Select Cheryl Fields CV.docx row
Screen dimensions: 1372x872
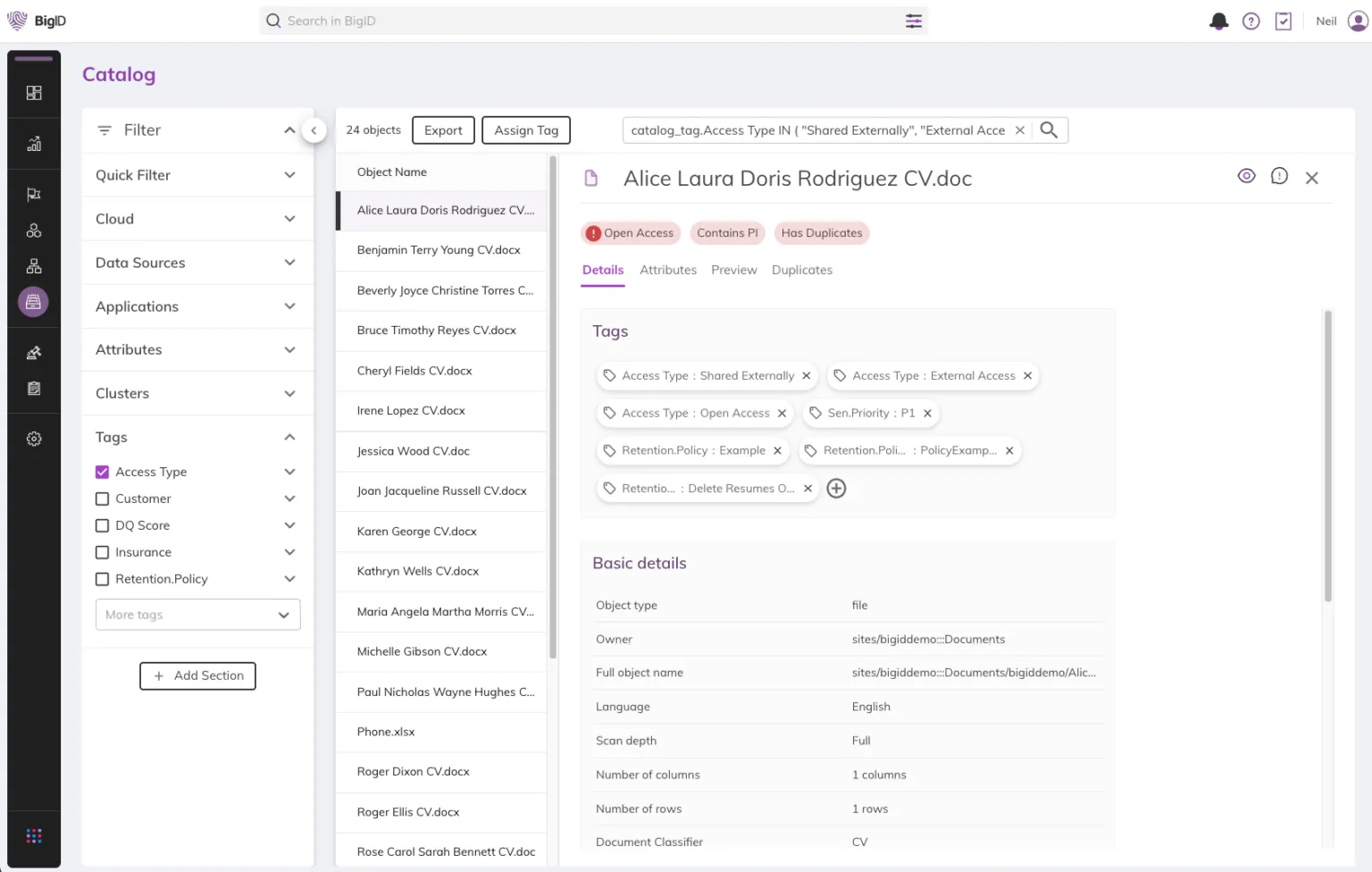click(441, 371)
